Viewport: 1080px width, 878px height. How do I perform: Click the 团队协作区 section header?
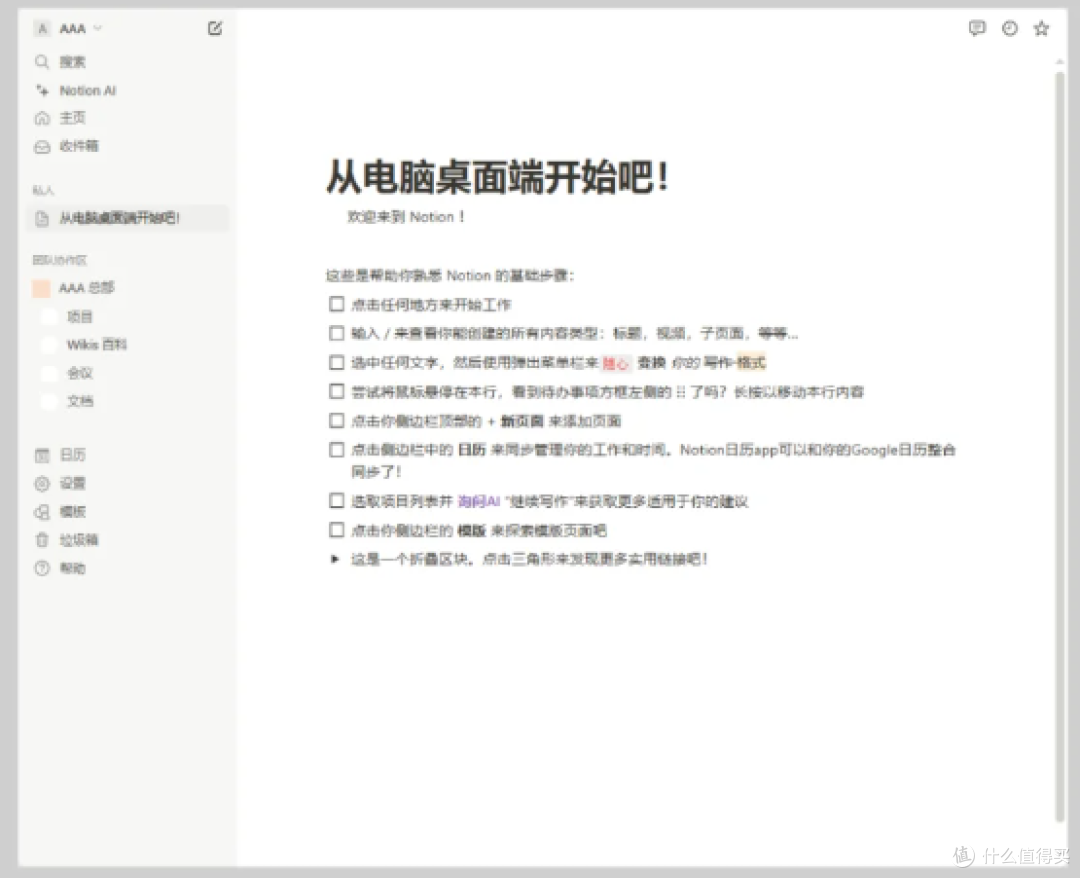(60, 260)
